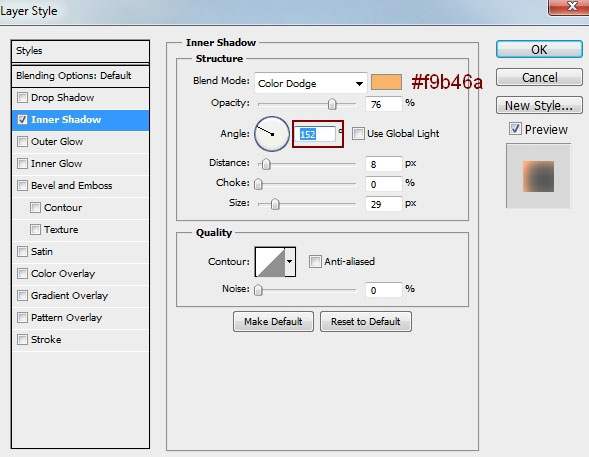The image size is (589, 457).
Task: Click the contour curve thumbnail
Action: pos(270,262)
